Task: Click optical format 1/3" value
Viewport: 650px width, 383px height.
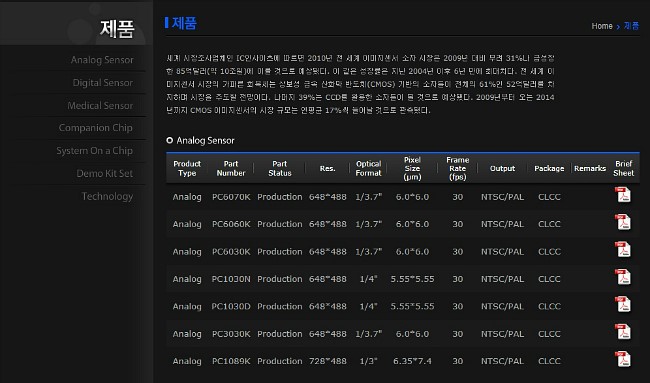Action: pos(369,361)
